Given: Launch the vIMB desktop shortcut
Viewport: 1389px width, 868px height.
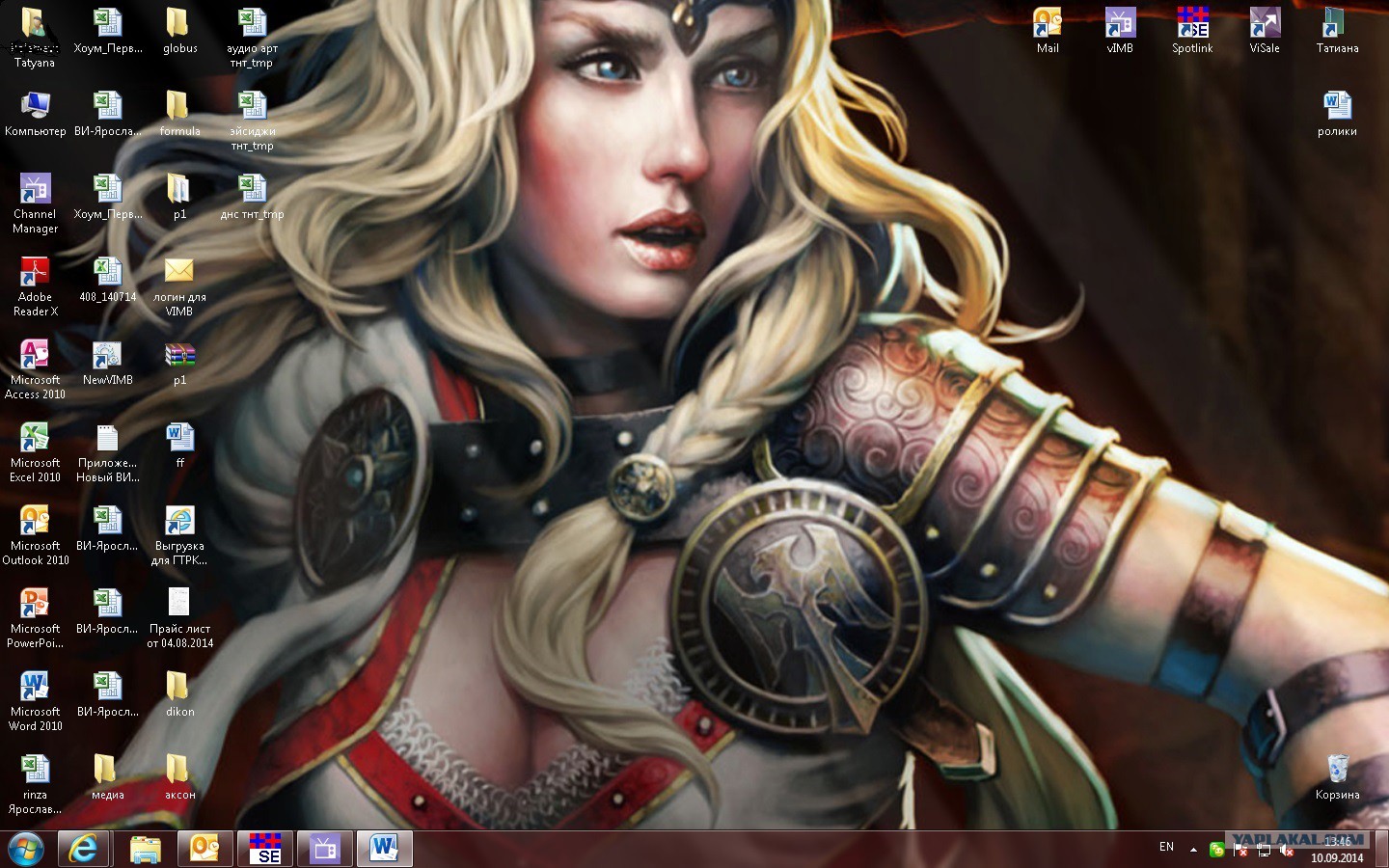Looking at the screenshot, I should 1120,32.
